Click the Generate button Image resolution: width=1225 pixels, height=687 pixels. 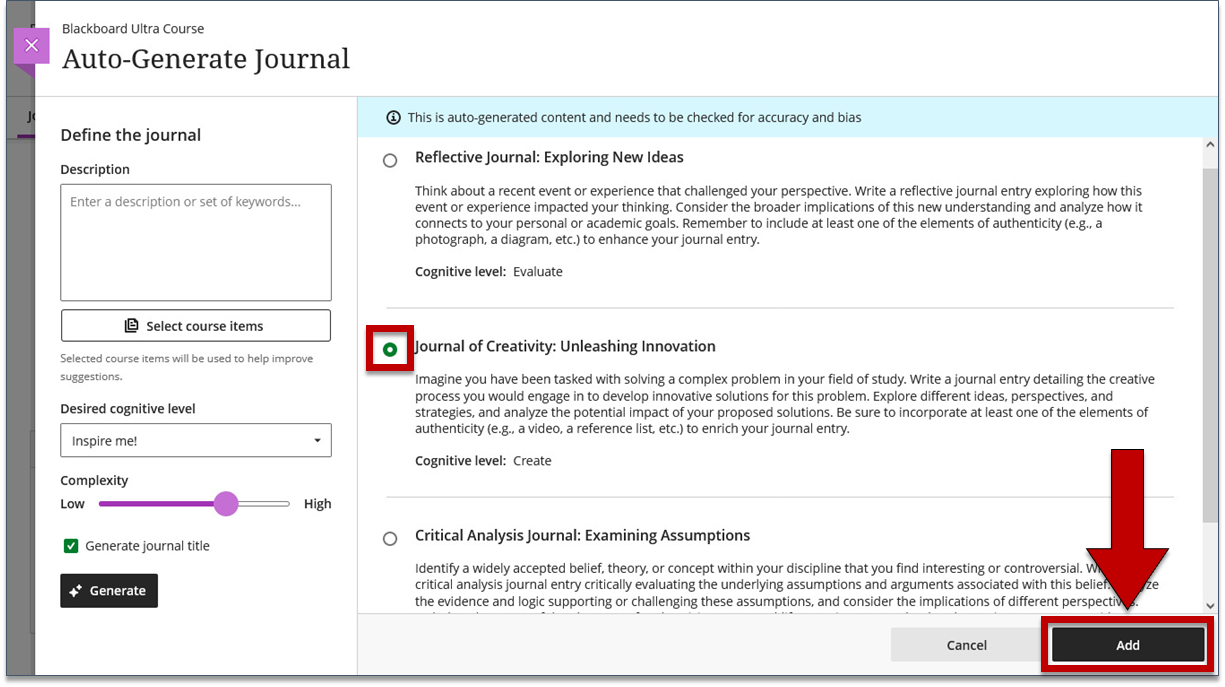pos(109,591)
